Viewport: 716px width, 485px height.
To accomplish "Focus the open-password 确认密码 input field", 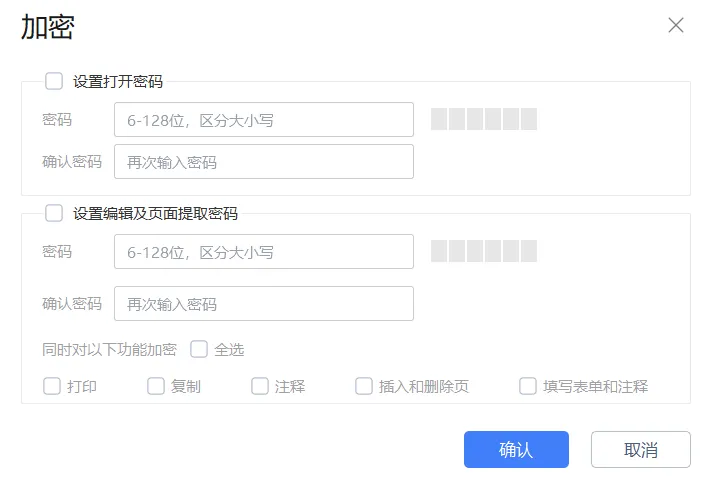I will pos(264,162).
